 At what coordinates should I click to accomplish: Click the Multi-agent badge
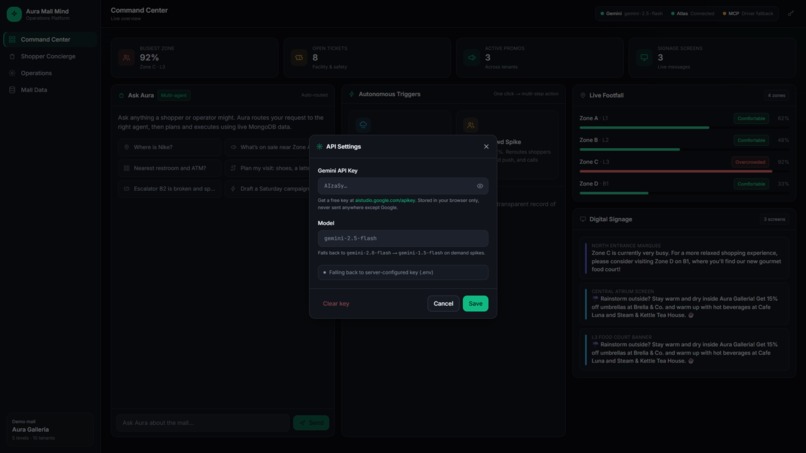pyautogui.click(x=174, y=96)
